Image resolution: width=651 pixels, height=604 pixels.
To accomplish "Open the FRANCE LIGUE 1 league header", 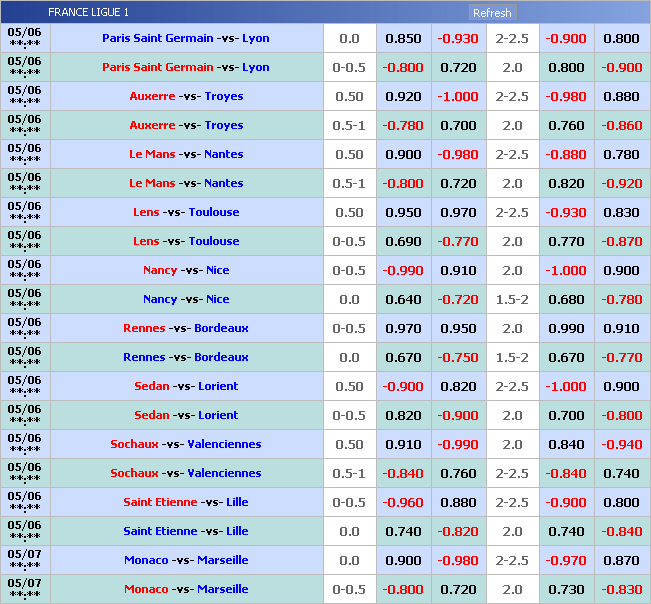I will (x=88, y=13).
